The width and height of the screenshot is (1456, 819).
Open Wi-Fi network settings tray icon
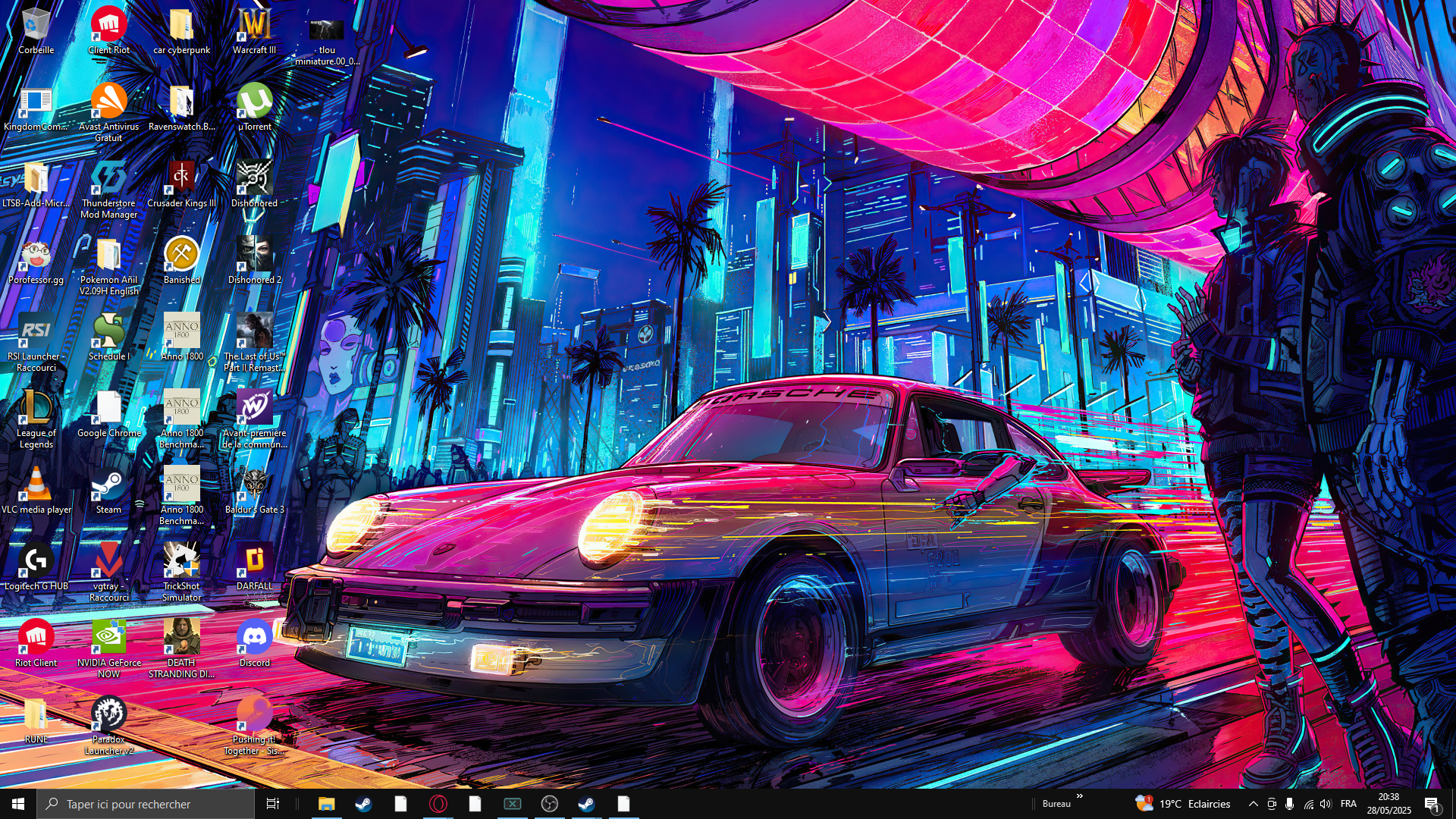tap(1308, 804)
